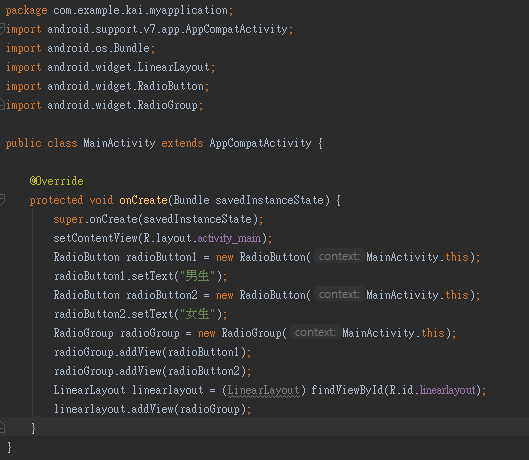
Task: Select the 'android.widget.RadioGroup' import
Action: click(122, 105)
